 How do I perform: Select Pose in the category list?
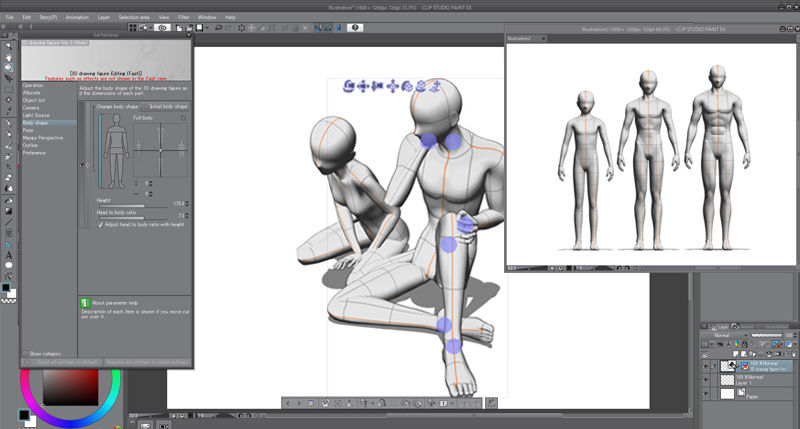pyautogui.click(x=28, y=130)
